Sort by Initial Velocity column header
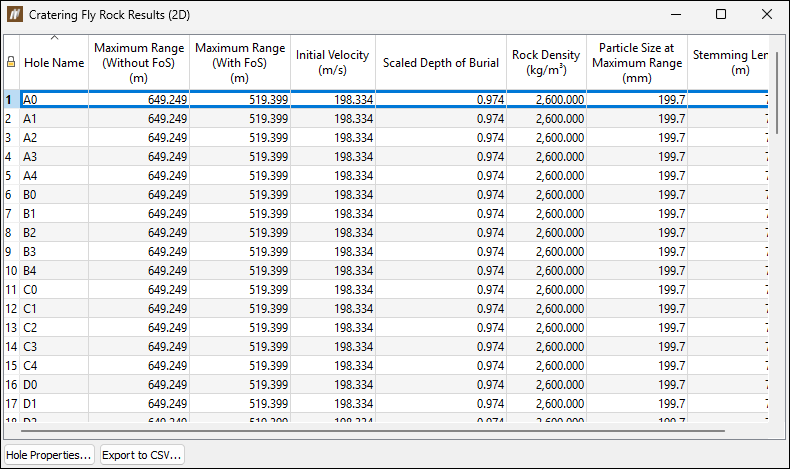The height and width of the screenshot is (469, 790). [x=333, y=62]
